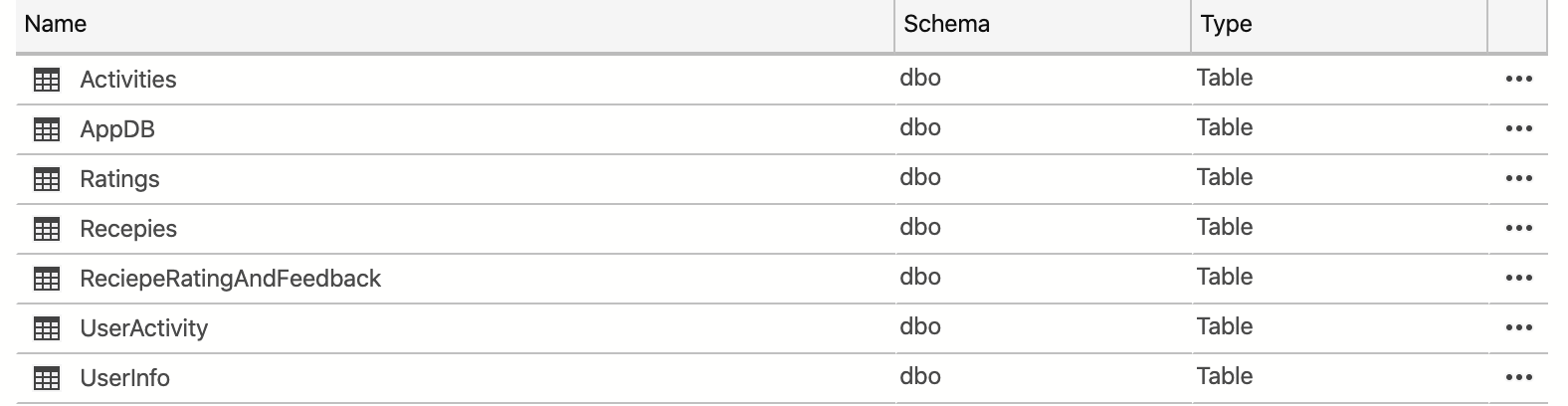Image resolution: width=1568 pixels, height=406 pixels.
Task: Click the table icon beside Activities
Action: [x=47, y=80]
